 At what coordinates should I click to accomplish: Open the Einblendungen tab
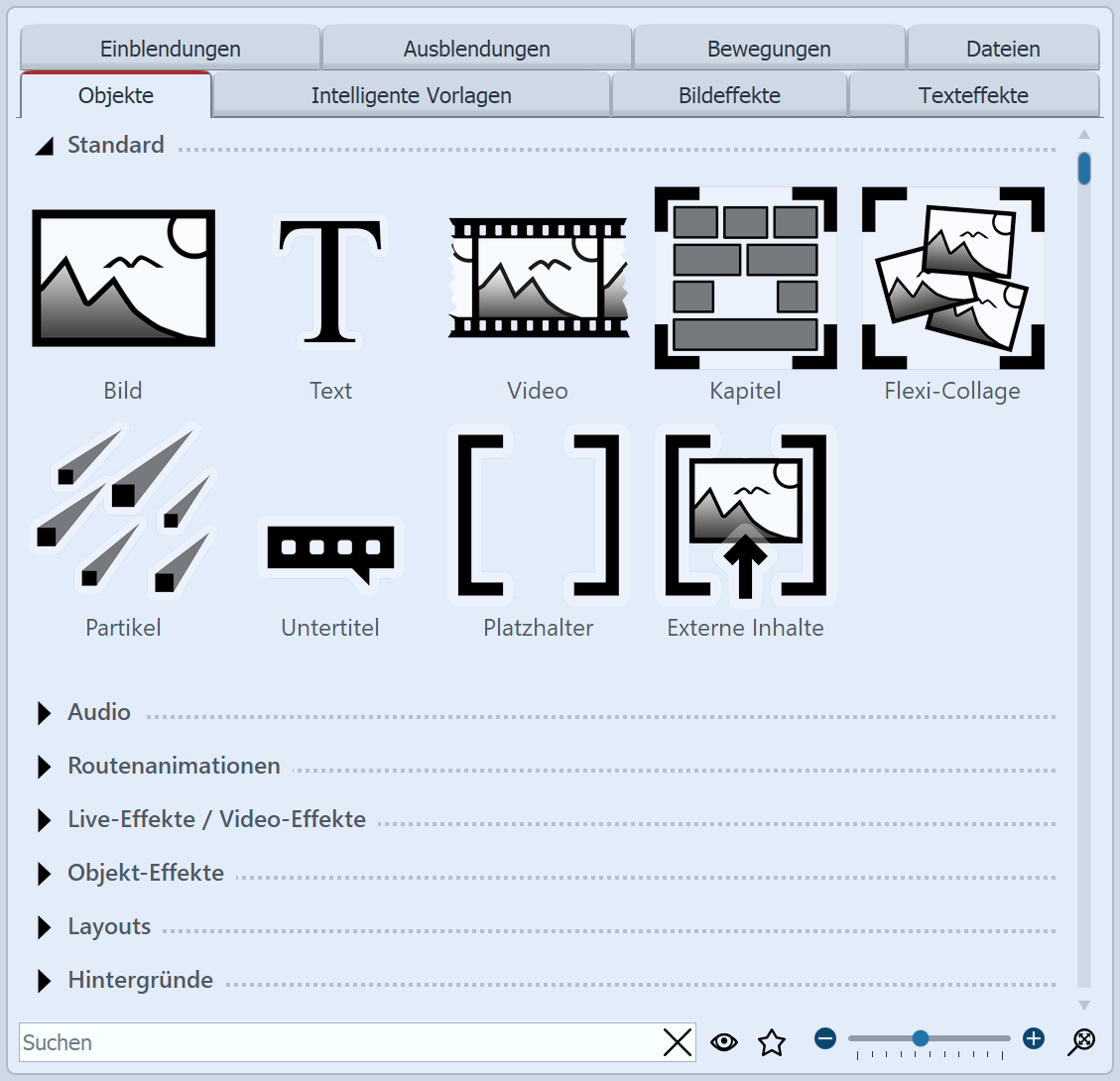point(170,49)
